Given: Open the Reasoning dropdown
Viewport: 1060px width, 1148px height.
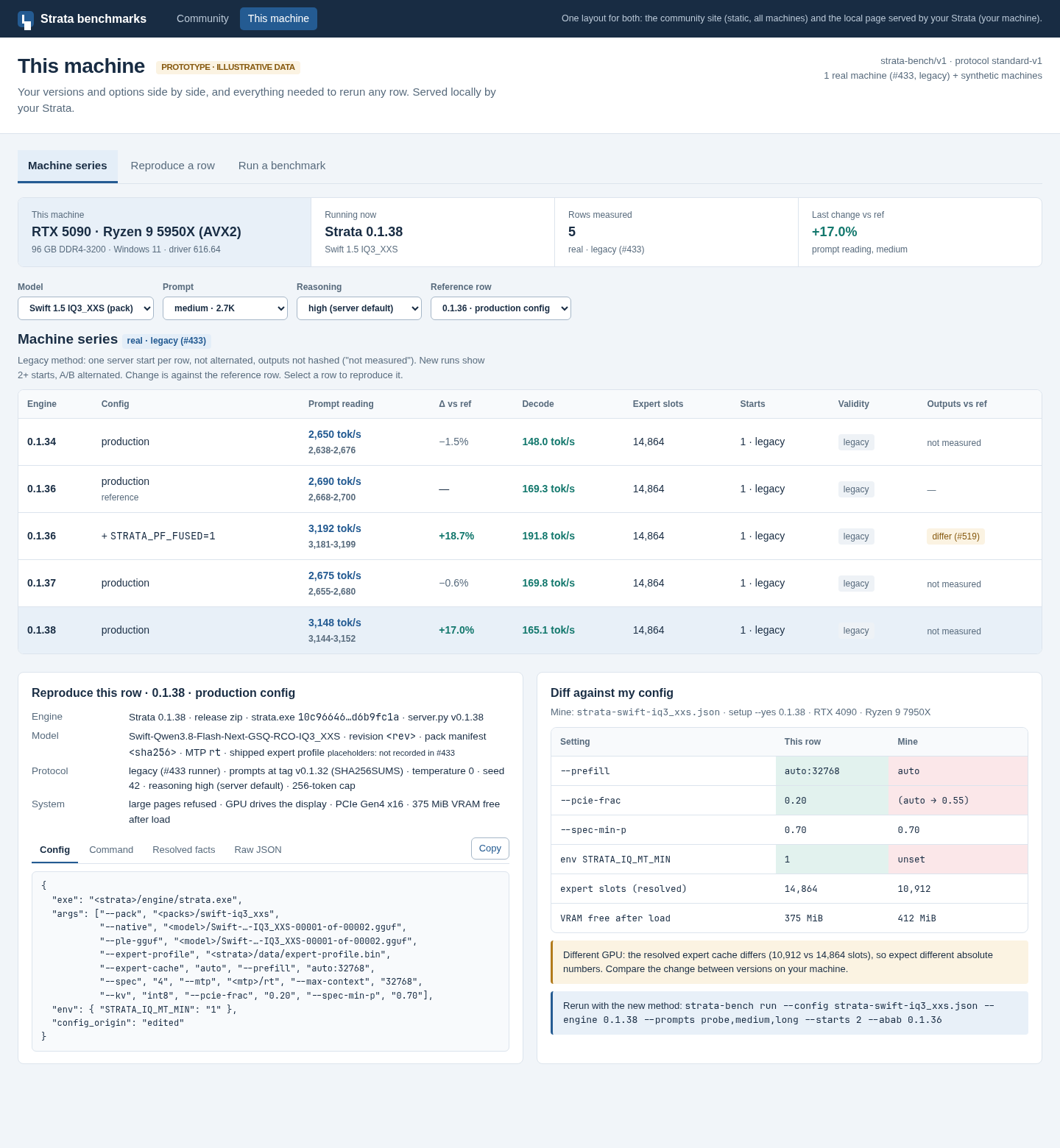Looking at the screenshot, I should 359,308.
